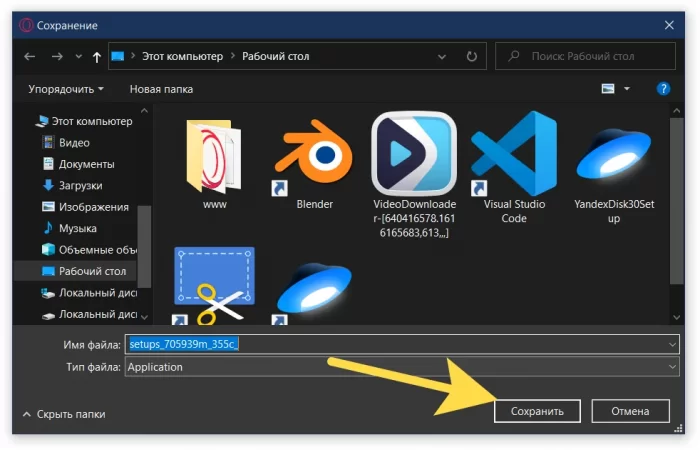Select the scissors snipping tool shortcut
The image size is (700, 450).
tap(214, 285)
